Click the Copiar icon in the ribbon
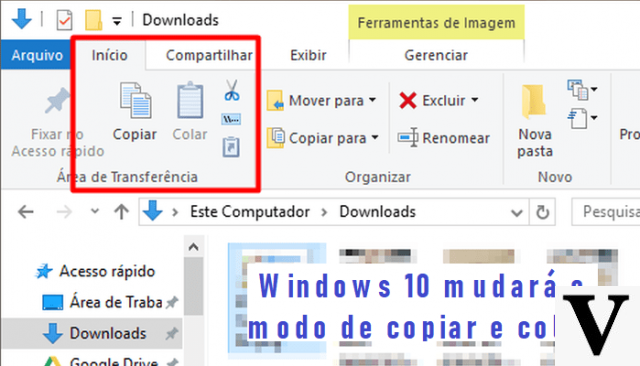Screen dimensions: 640x366 point(136,100)
